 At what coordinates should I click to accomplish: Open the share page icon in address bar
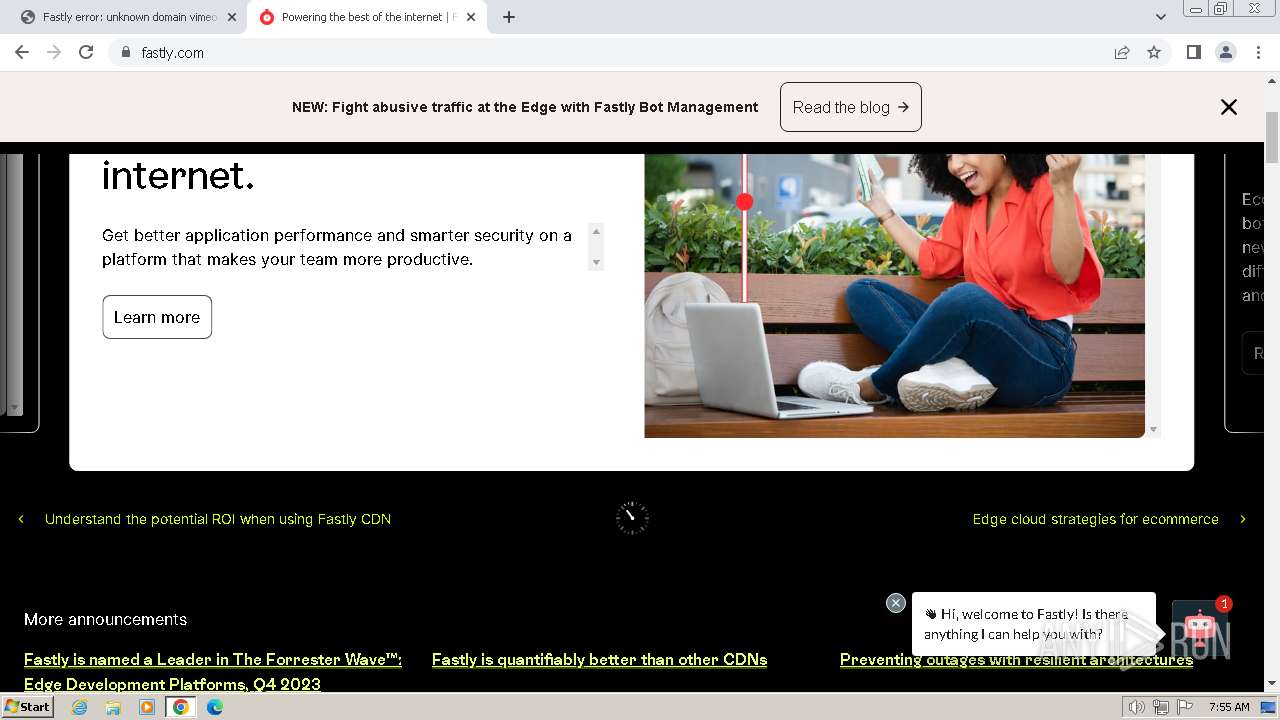tap(1122, 52)
